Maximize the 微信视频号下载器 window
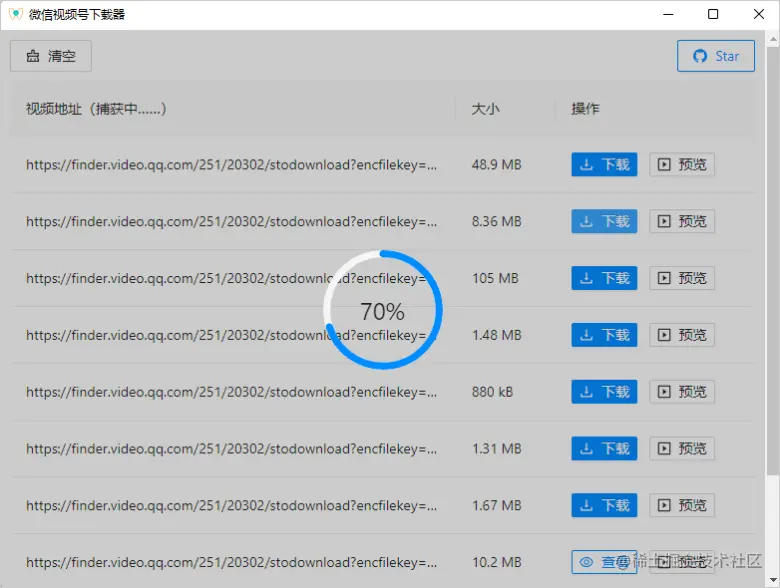This screenshot has width=780, height=588. coord(713,14)
